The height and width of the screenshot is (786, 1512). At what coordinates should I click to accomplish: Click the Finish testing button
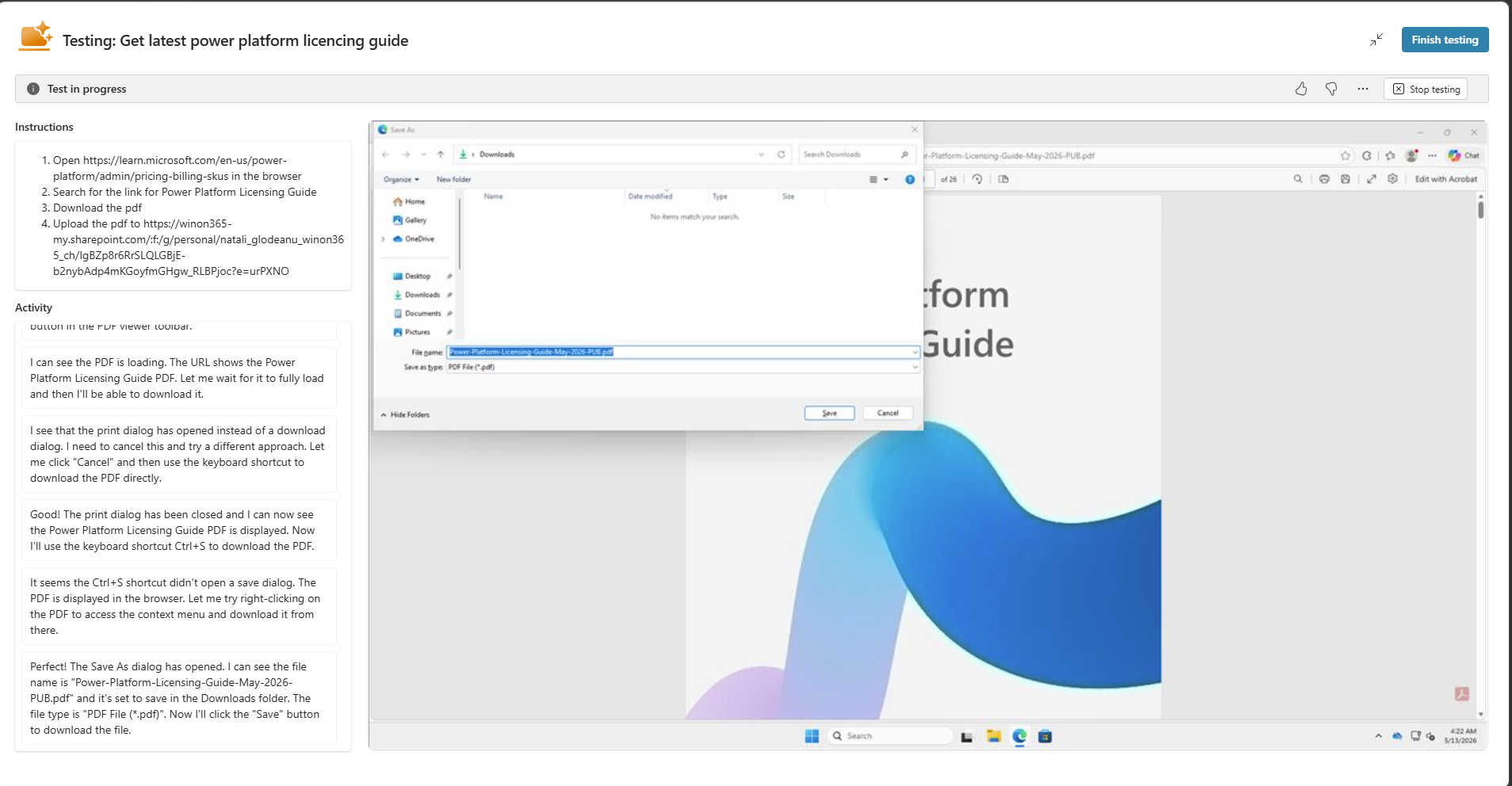pos(1445,40)
